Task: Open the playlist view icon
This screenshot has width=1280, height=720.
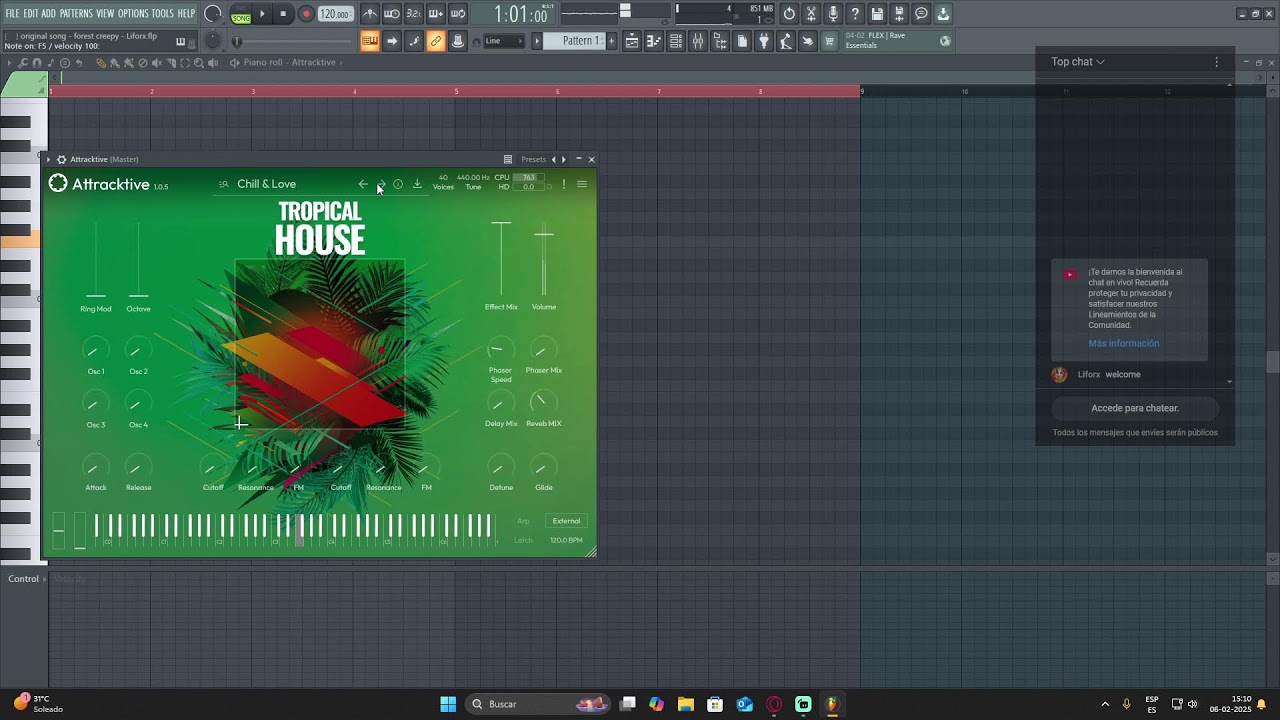Action: pos(632,41)
